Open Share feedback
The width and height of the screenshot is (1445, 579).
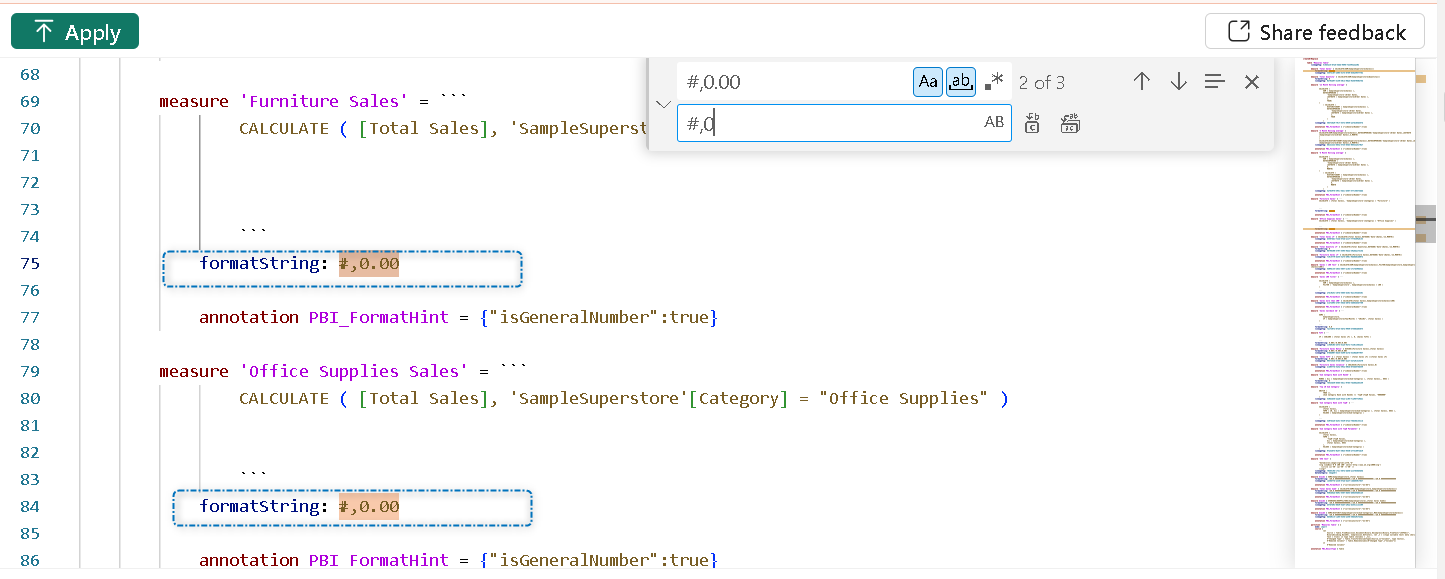pos(1314,32)
